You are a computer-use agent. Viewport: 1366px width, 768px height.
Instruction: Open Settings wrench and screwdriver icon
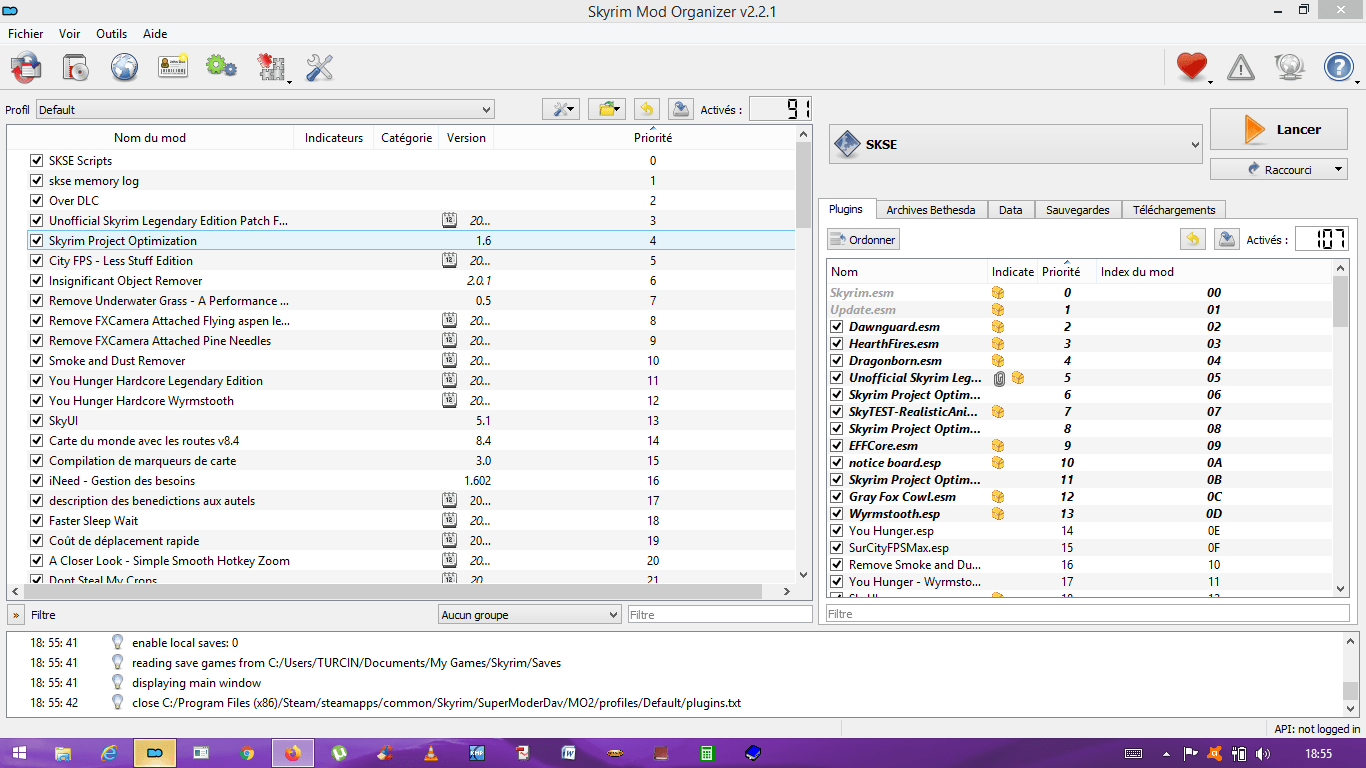point(319,68)
